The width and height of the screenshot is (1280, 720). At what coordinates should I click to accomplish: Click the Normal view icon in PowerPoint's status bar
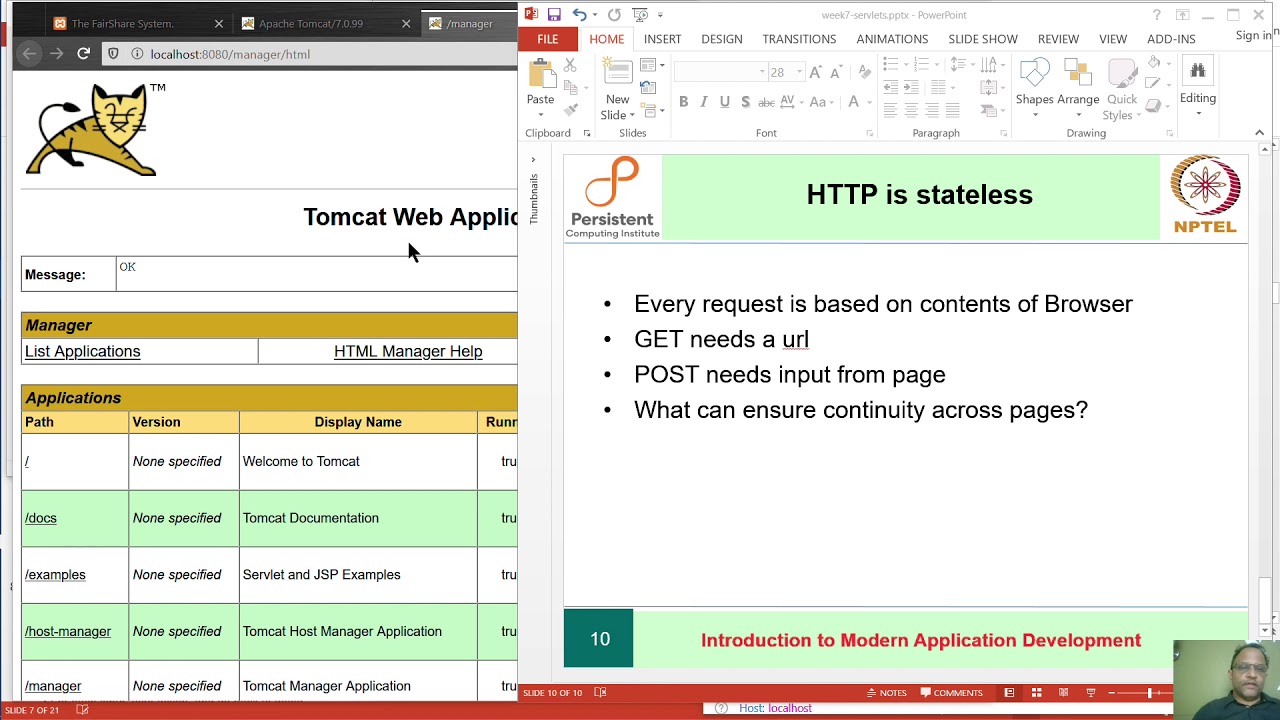click(1009, 692)
